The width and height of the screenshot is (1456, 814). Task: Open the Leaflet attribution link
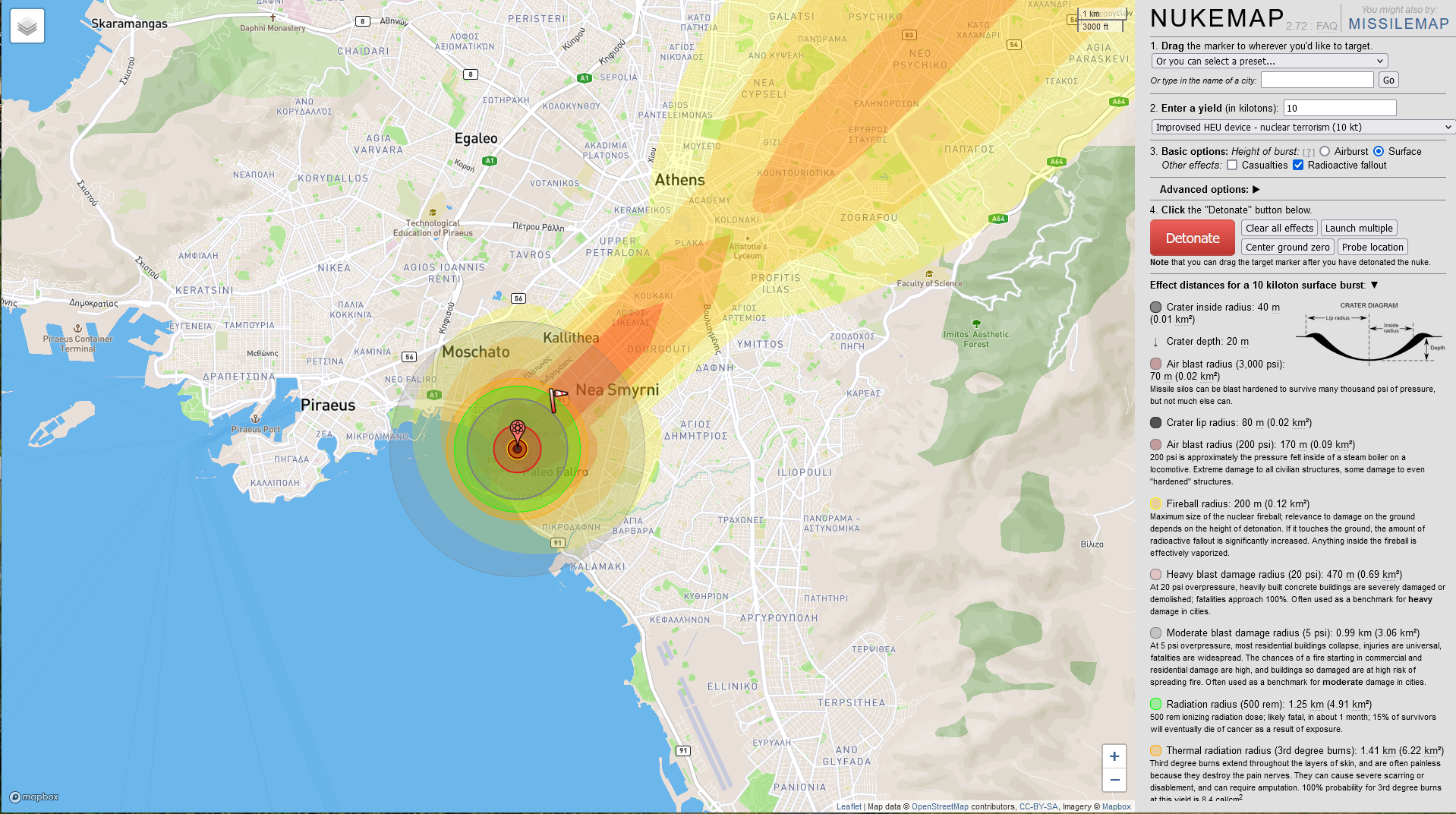849,806
